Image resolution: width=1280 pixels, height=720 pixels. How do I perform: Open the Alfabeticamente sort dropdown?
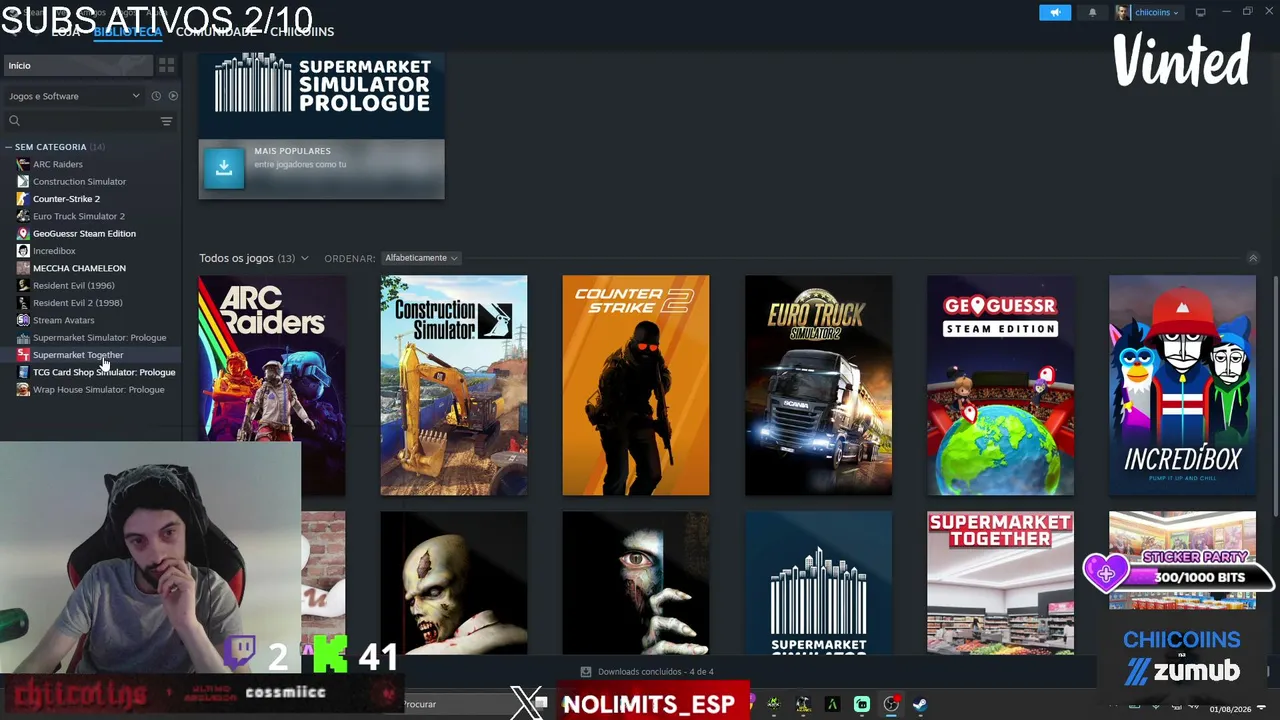click(421, 258)
